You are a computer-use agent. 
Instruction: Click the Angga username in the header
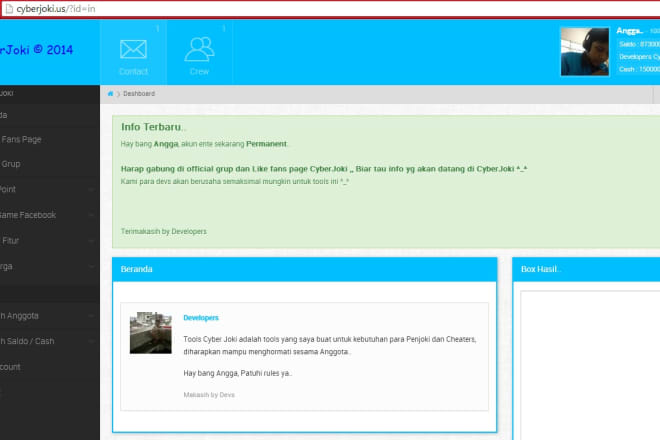coord(630,31)
